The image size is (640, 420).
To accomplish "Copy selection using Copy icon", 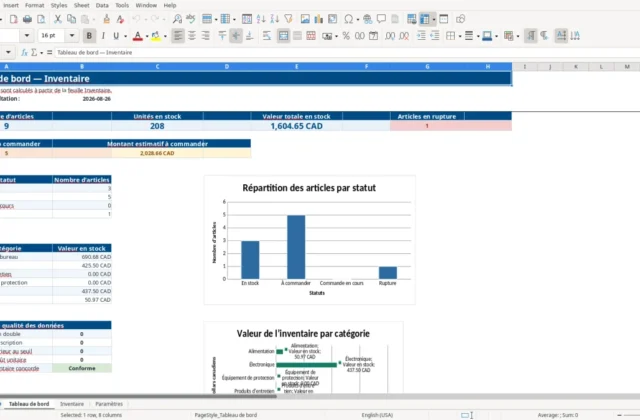I will (x=71, y=19).
